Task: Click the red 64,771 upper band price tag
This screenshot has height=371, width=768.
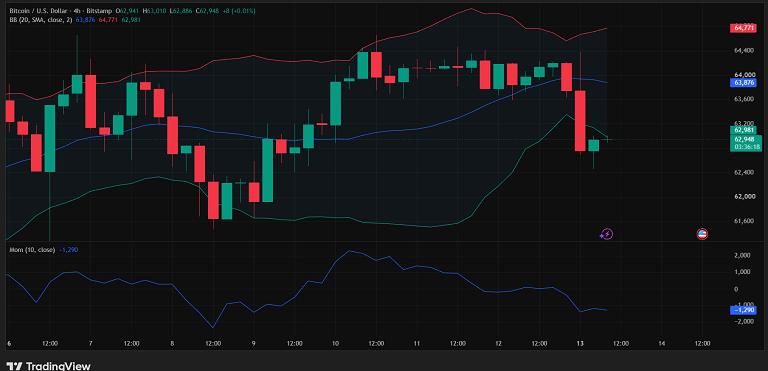Action: [x=744, y=28]
